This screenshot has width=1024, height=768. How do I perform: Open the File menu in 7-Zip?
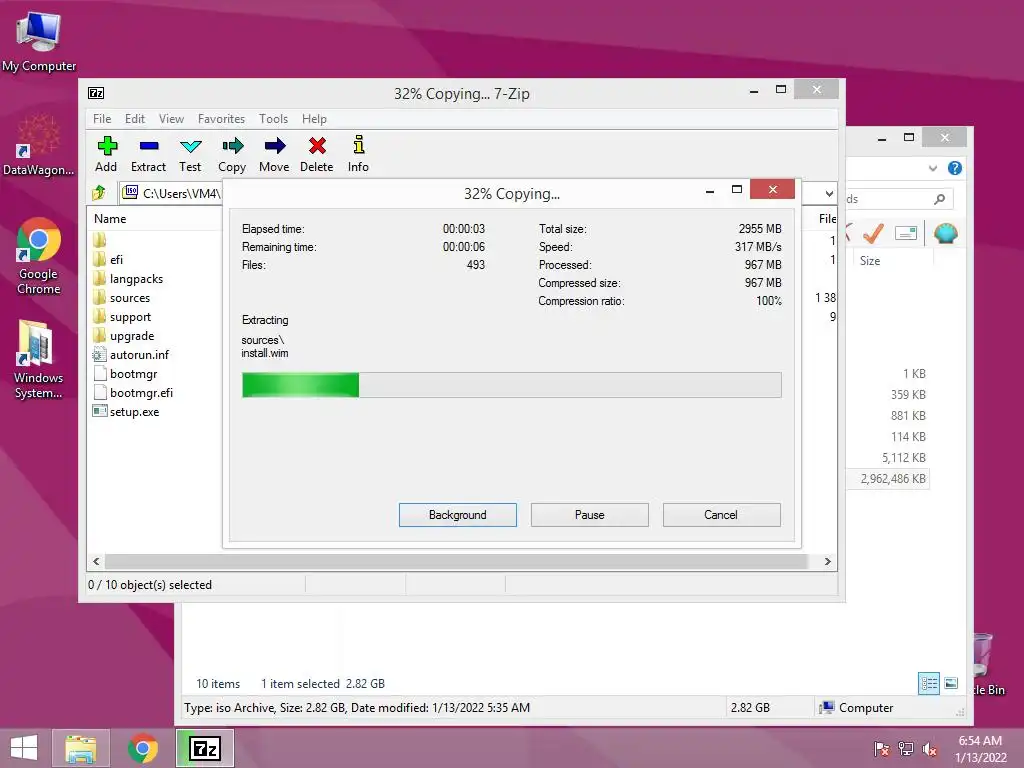102,119
